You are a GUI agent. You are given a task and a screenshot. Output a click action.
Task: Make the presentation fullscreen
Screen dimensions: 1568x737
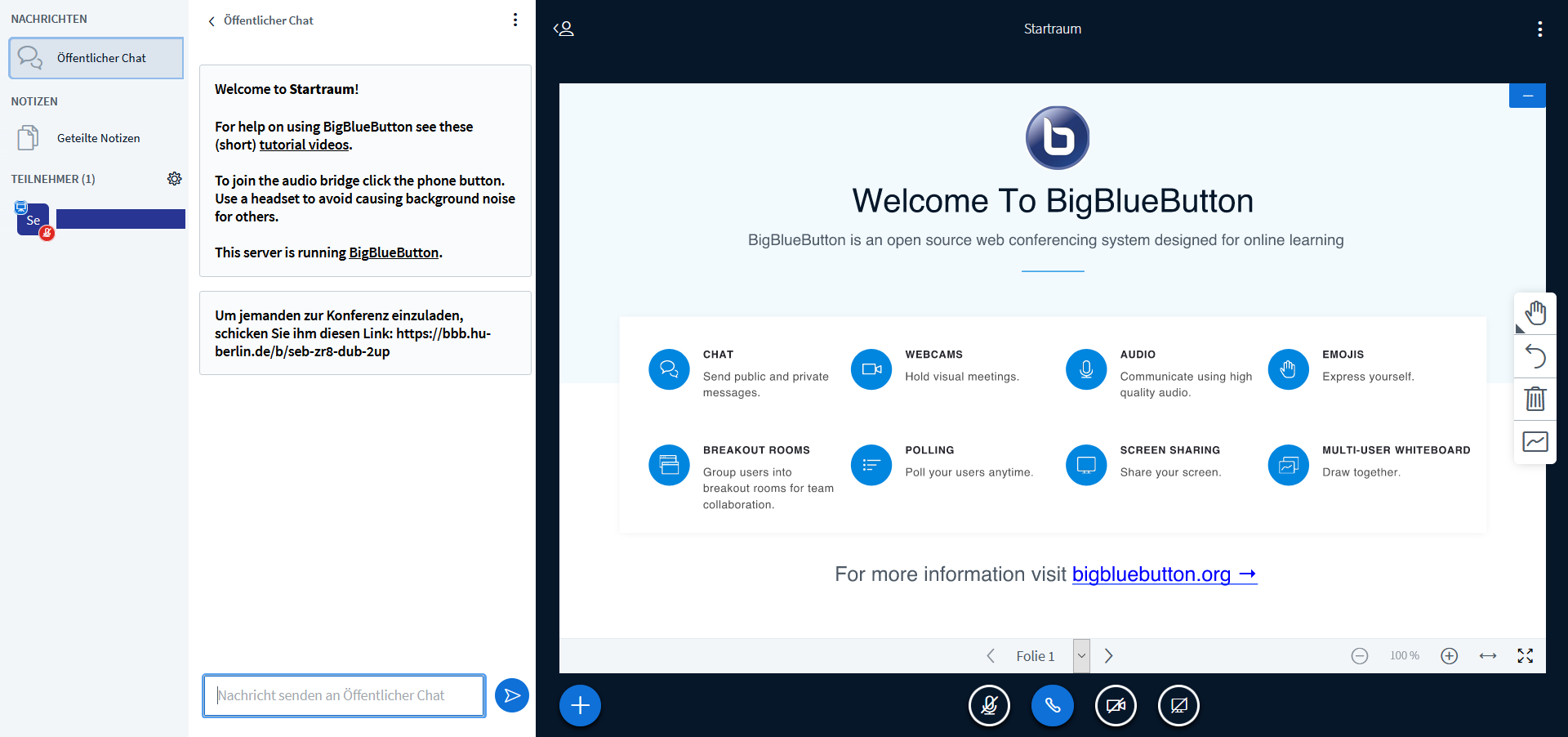click(1525, 656)
